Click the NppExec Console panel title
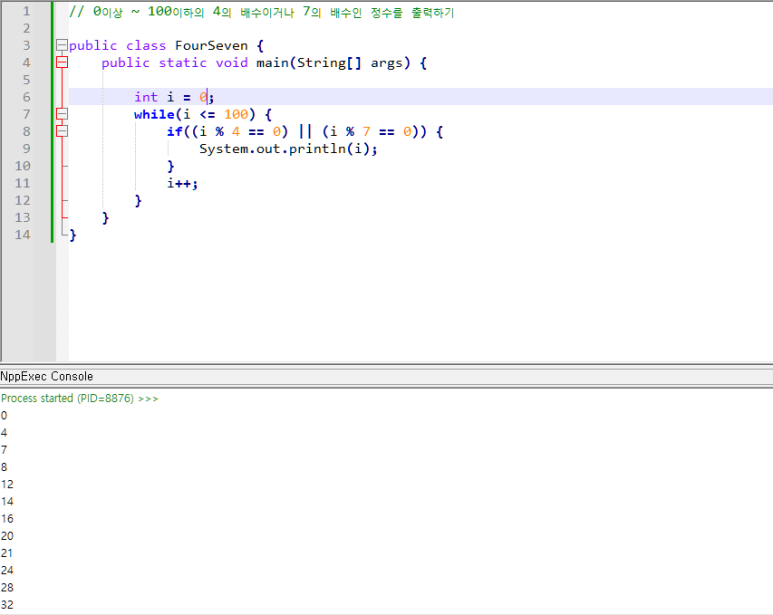This screenshot has height=615, width=773. tap(47, 376)
